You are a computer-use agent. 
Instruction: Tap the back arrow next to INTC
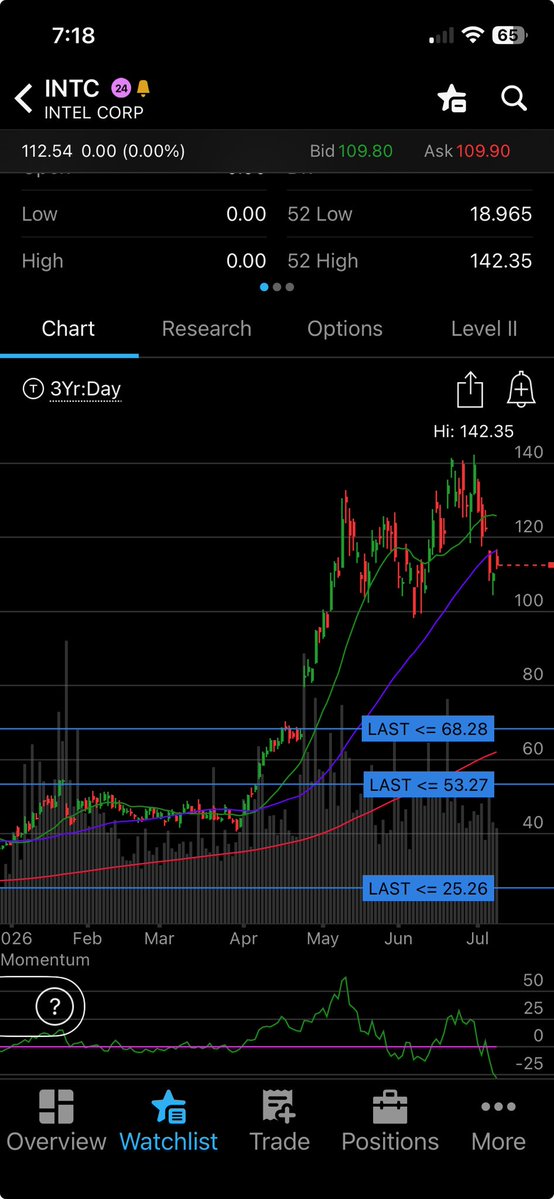click(x=24, y=99)
